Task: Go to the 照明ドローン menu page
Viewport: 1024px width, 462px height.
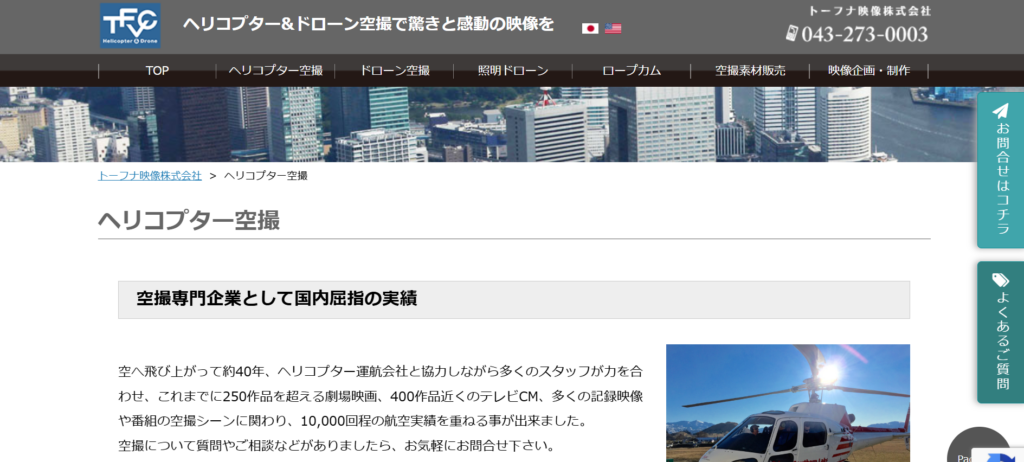Action: 513,71
